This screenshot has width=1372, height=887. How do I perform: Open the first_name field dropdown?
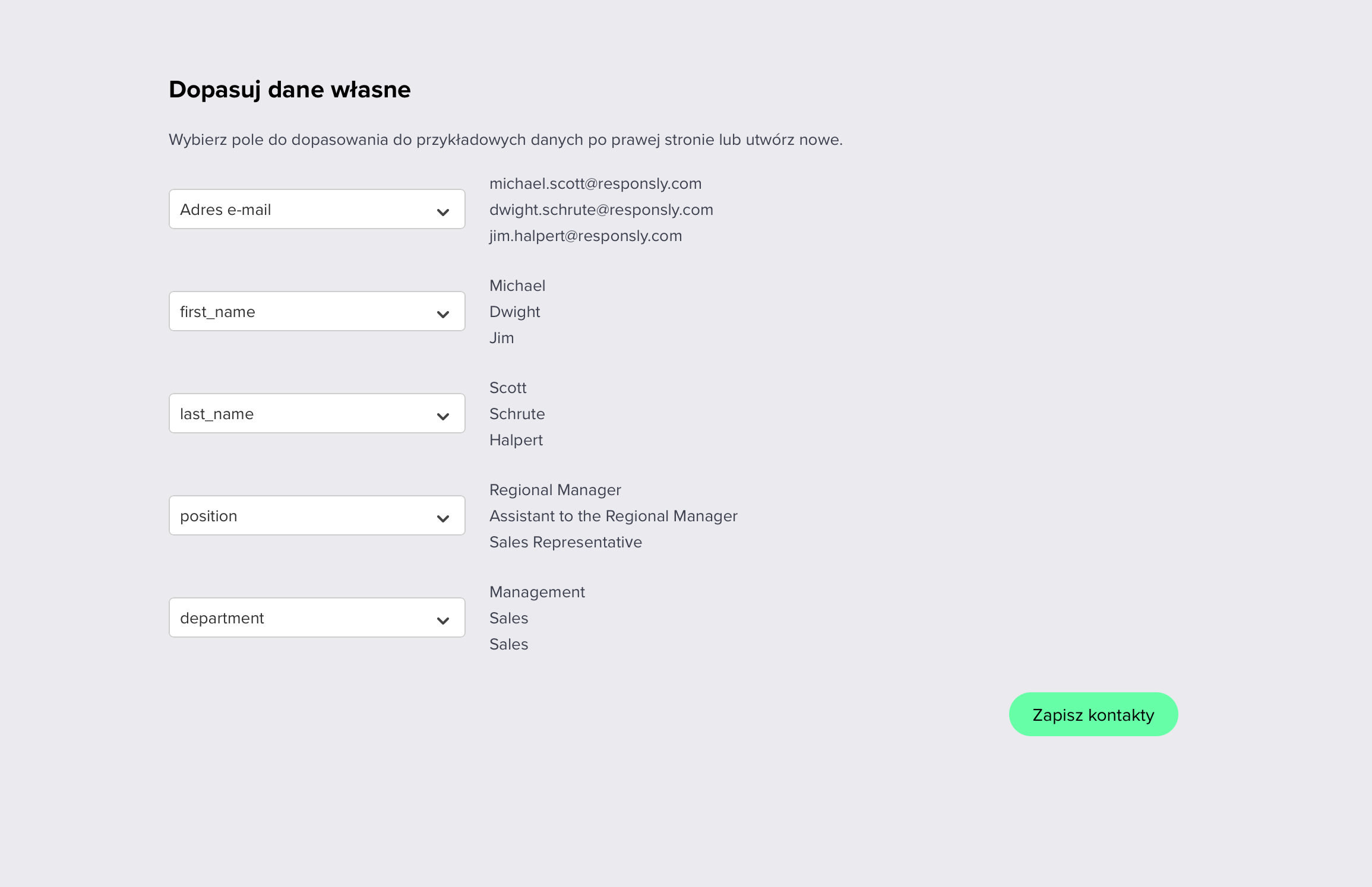316,311
